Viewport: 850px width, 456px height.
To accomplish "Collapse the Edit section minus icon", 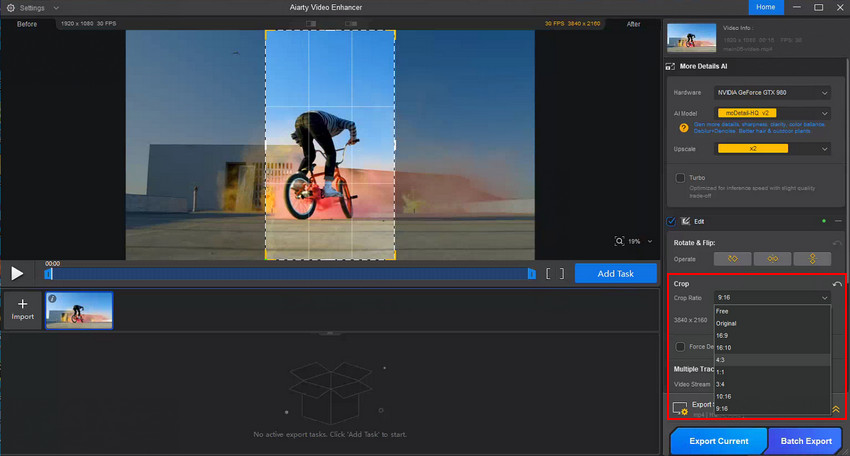I will point(838,221).
